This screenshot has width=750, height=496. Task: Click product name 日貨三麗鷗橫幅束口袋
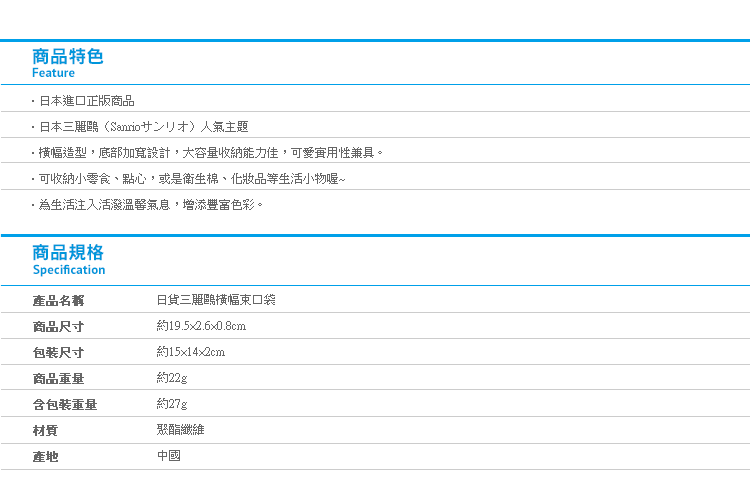click(x=216, y=300)
